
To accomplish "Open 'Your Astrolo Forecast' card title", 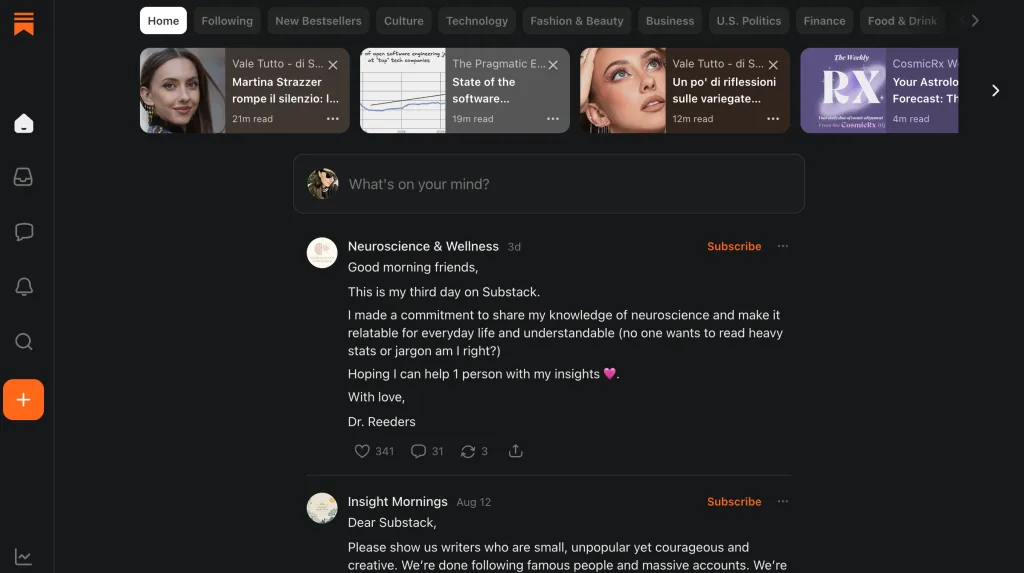I will pos(925,90).
